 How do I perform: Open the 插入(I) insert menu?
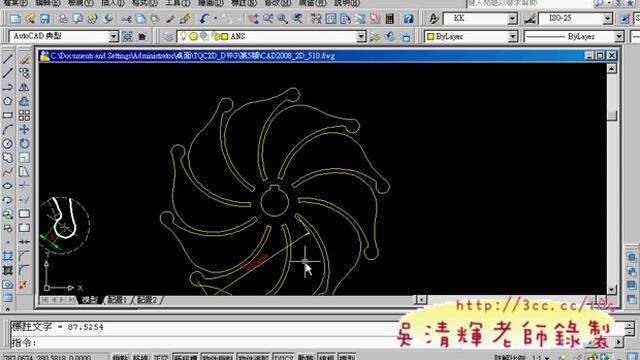(113, 3)
